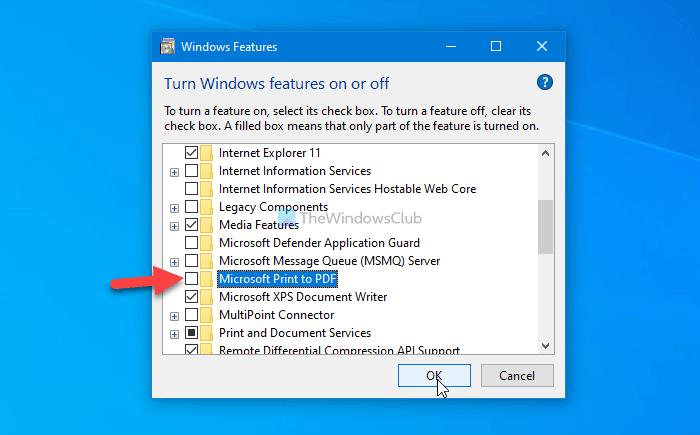Click the scroll down arrow in features list

point(545,345)
